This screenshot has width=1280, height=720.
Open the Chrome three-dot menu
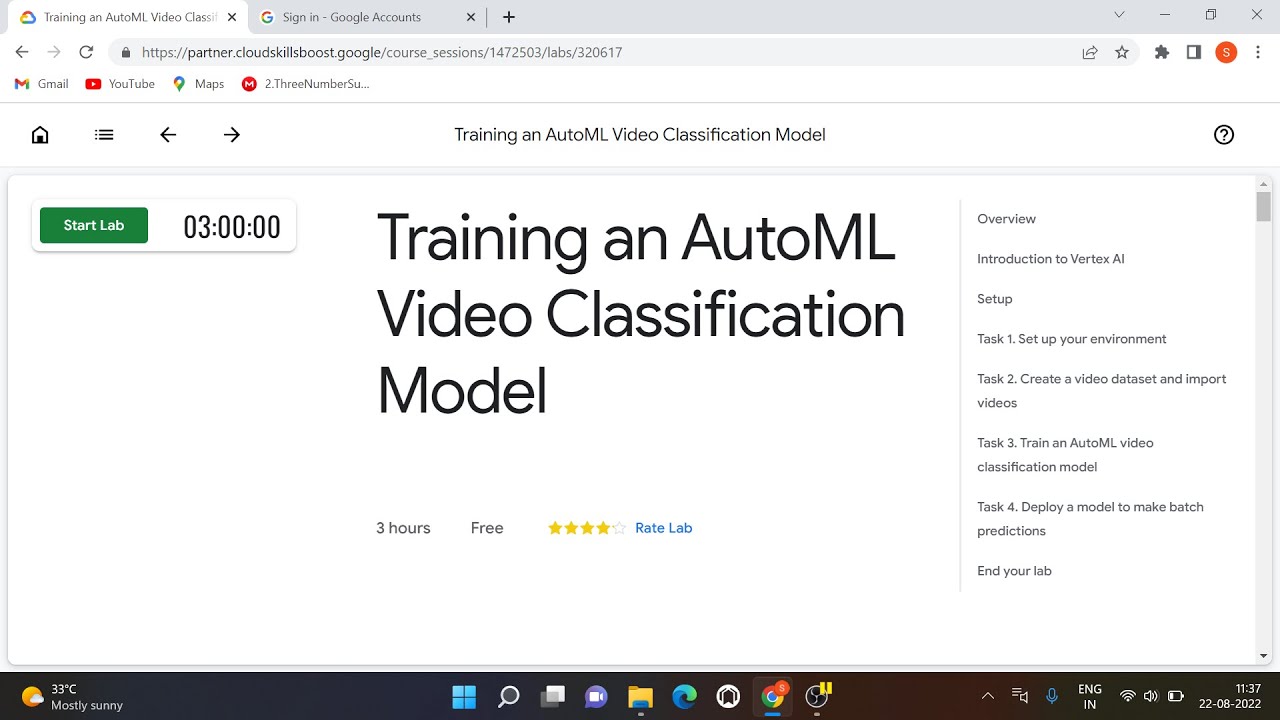click(x=1258, y=52)
